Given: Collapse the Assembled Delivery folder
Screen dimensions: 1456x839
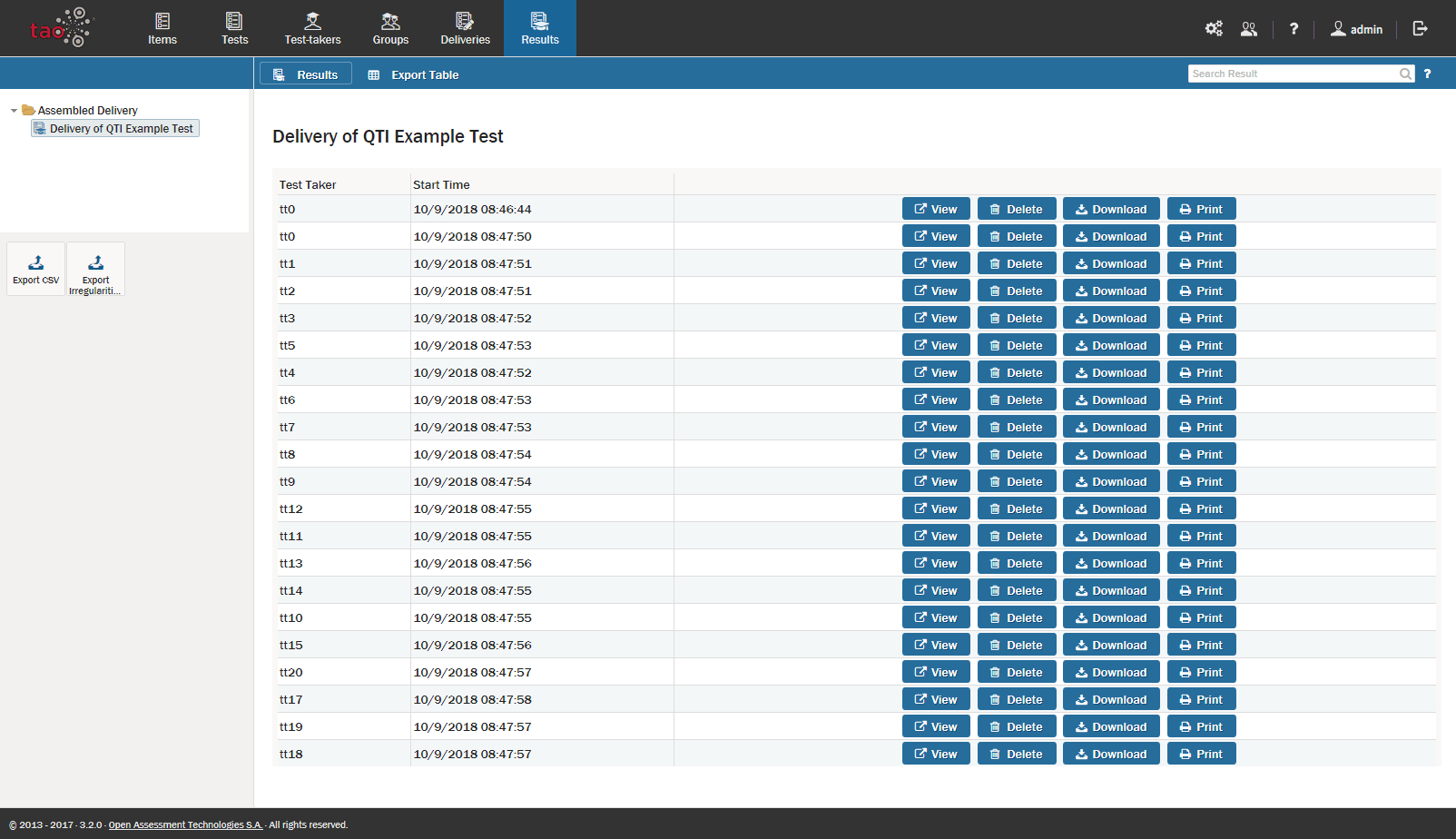Looking at the screenshot, I should click(x=14, y=111).
